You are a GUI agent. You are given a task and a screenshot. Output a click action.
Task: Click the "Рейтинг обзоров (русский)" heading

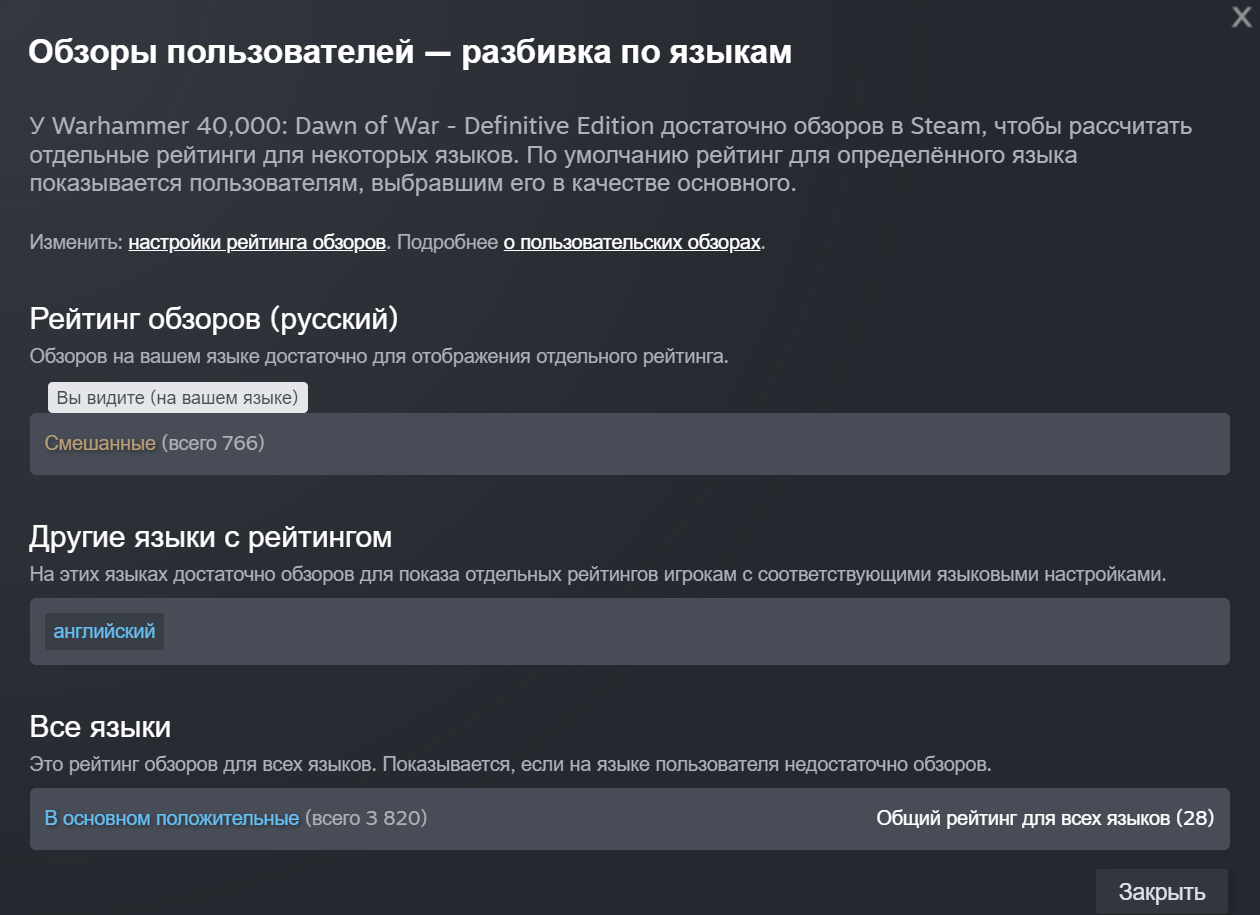tap(214, 319)
